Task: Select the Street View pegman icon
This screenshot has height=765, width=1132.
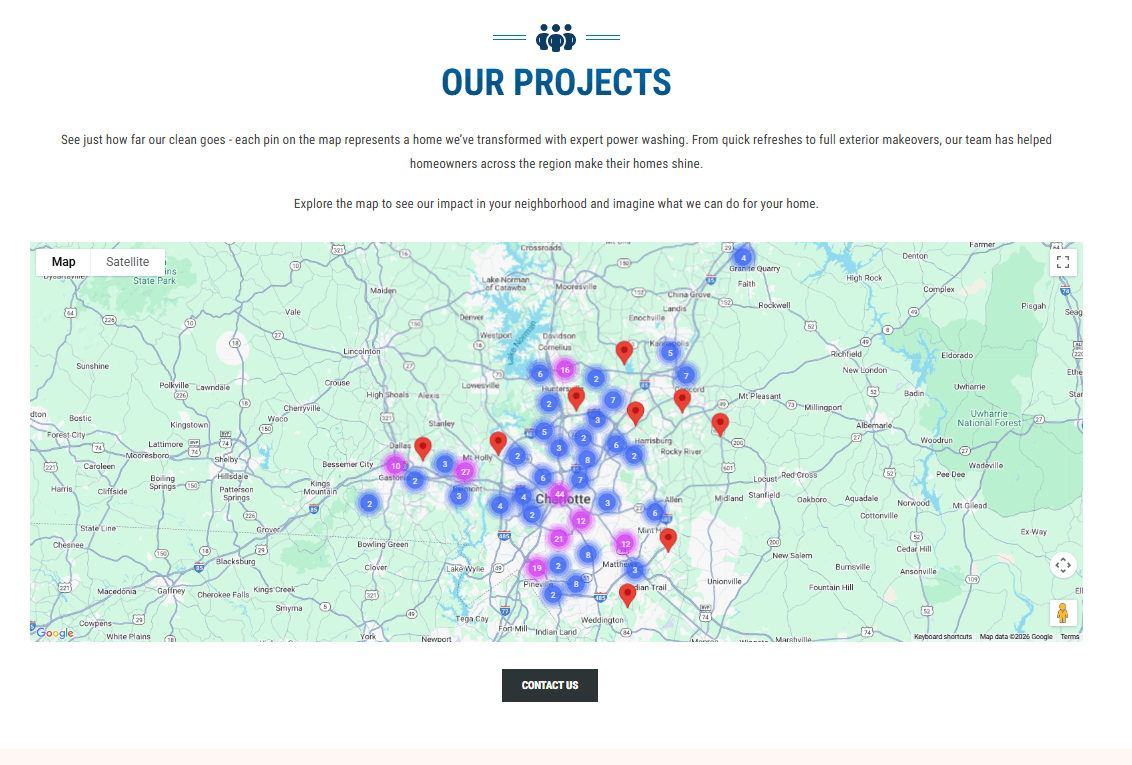Action: point(1063,613)
